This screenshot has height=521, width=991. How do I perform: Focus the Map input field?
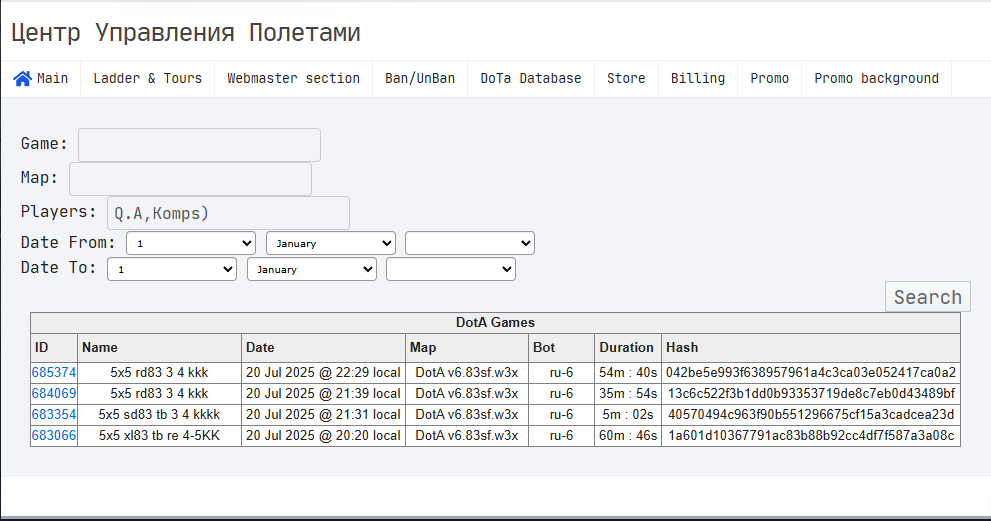[x=190, y=179]
